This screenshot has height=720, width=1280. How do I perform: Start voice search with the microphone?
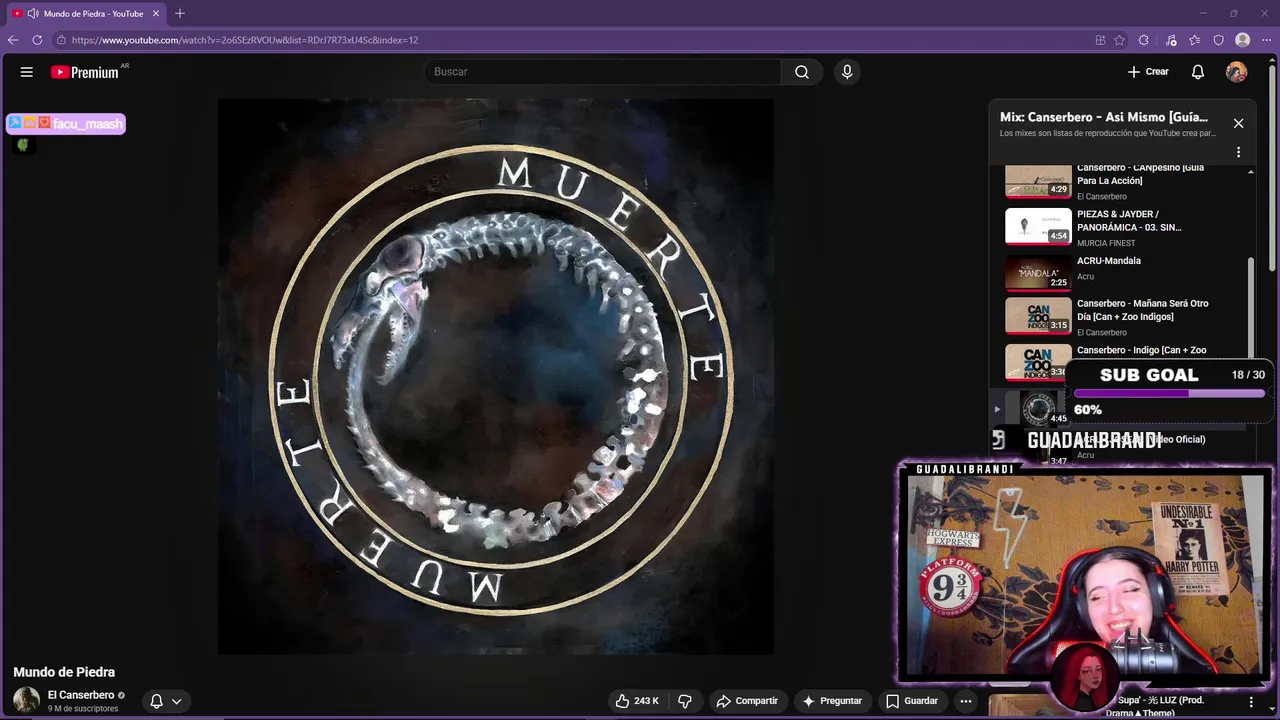pyautogui.click(x=847, y=72)
